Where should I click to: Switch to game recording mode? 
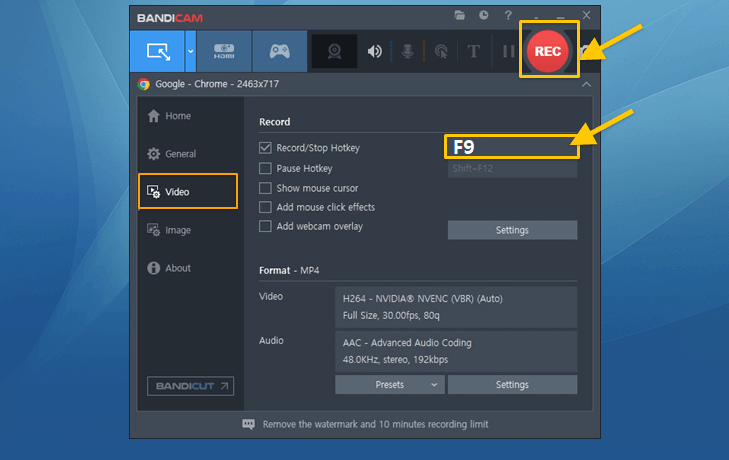279,51
